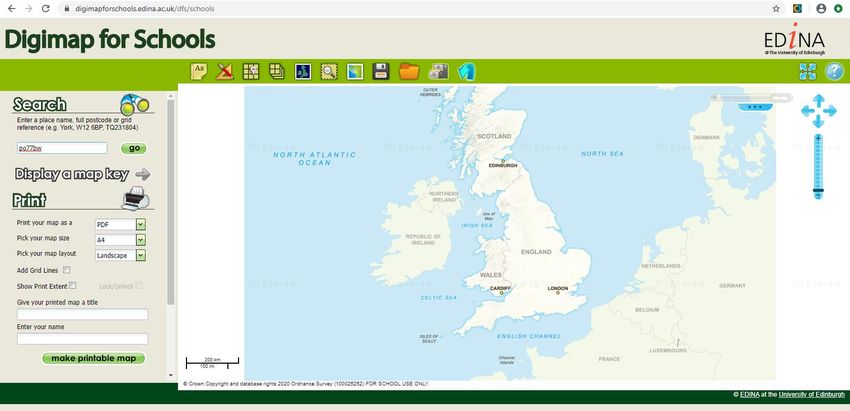This screenshot has width=850, height=411.
Task: Save map using the floppy disk icon
Action: 381,71
